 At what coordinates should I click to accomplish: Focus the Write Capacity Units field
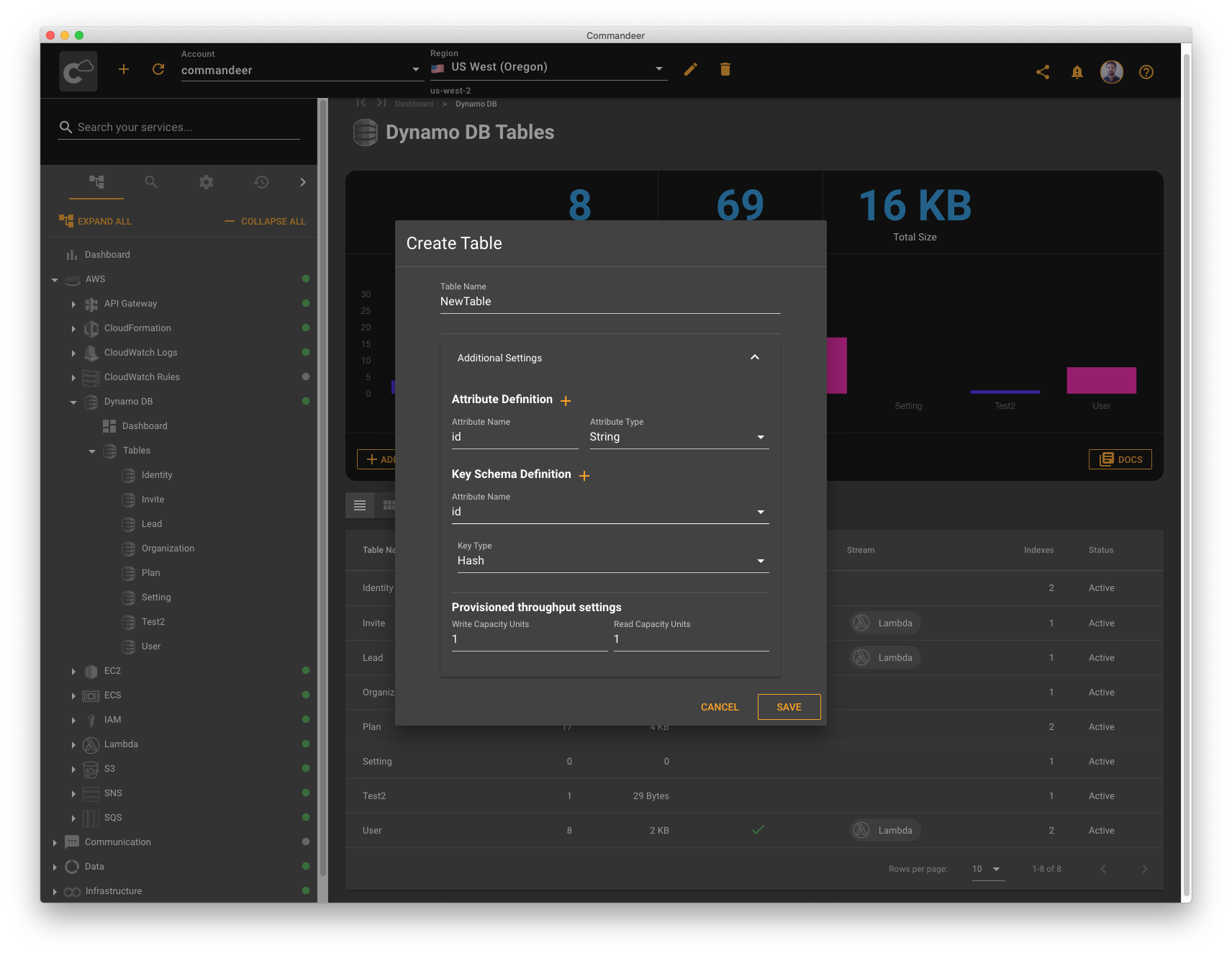tap(530, 639)
